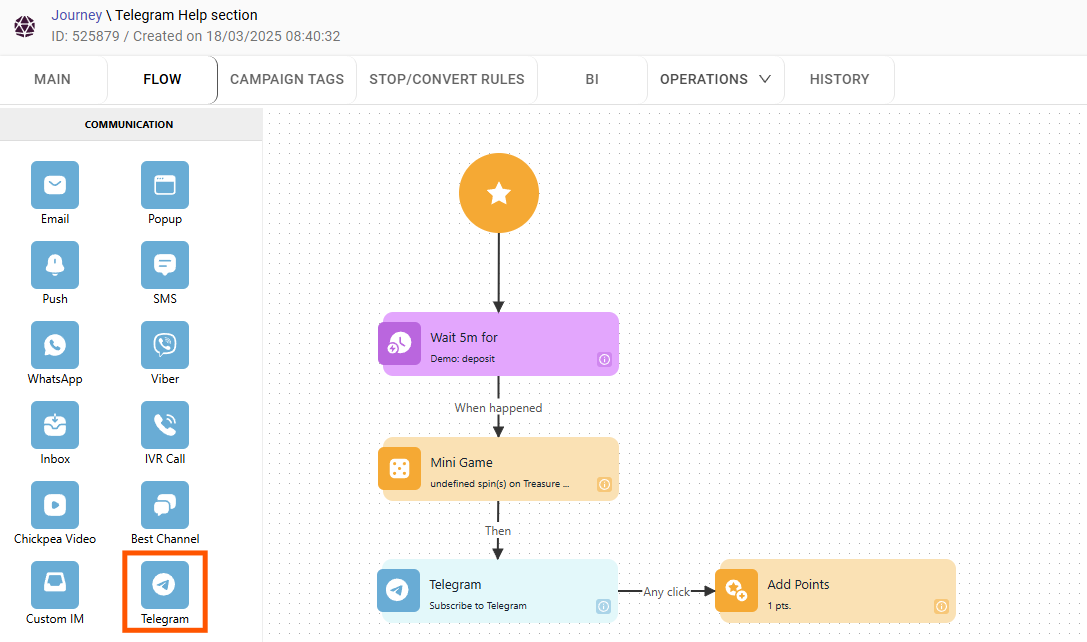Select the orange star start node
The width and height of the screenshot is (1087, 642).
tap(499, 194)
